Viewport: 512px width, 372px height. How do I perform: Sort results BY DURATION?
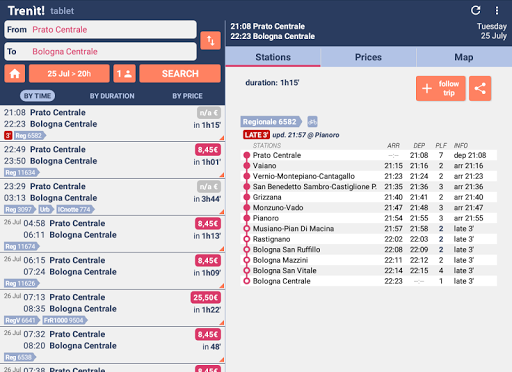coord(112,96)
